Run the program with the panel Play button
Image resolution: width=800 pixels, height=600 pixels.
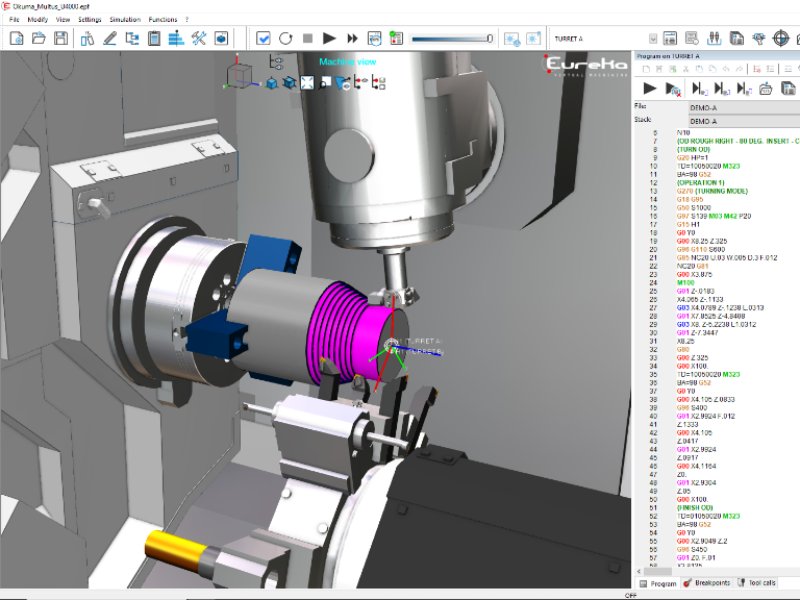click(649, 89)
